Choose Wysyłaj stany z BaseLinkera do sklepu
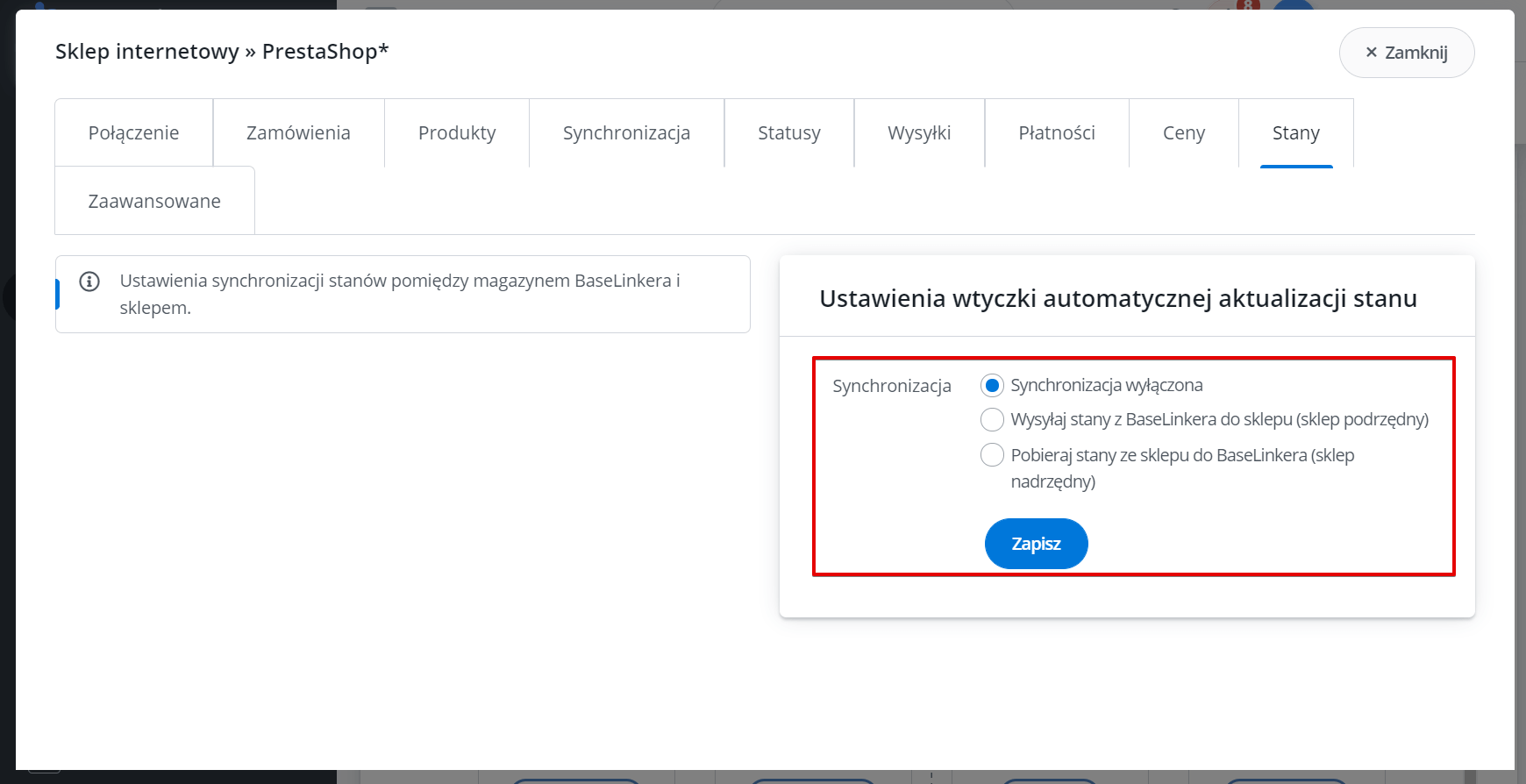This screenshot has height=784, width=1526. click(x=992, y=420)
